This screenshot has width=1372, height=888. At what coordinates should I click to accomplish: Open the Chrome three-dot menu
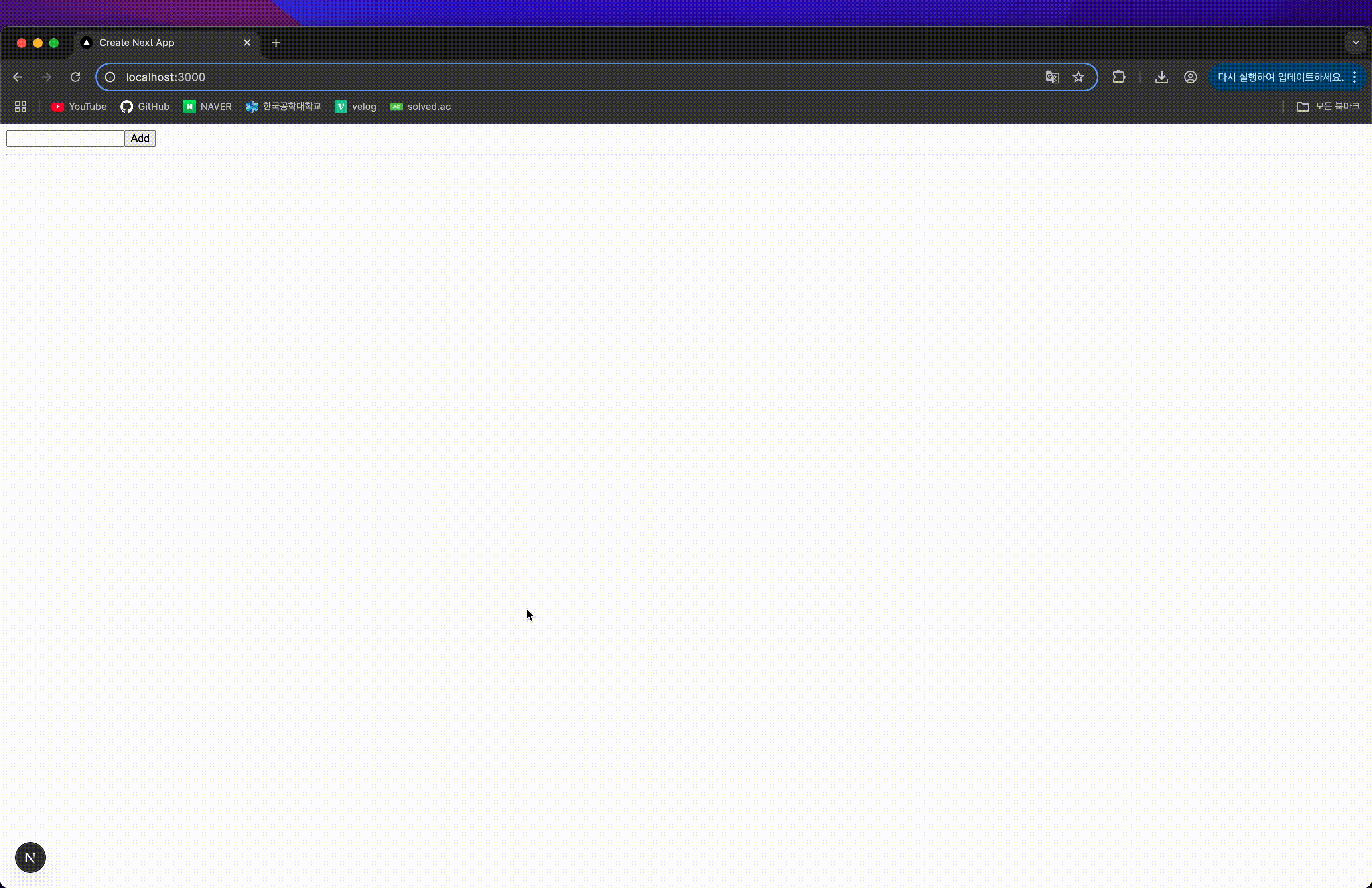[x=1354, y=77]
